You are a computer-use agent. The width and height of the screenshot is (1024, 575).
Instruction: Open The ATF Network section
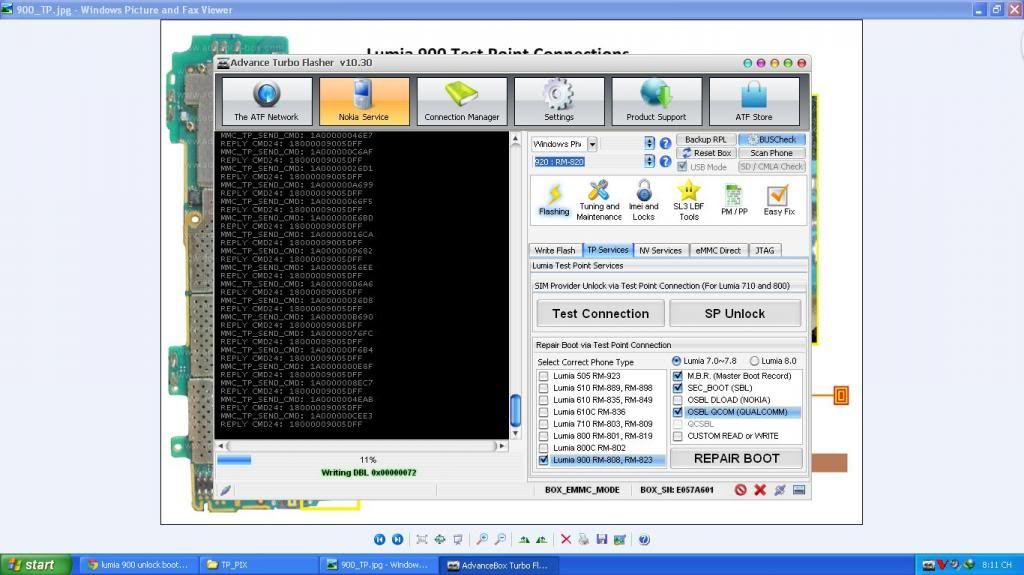click(x=266, y=101)
